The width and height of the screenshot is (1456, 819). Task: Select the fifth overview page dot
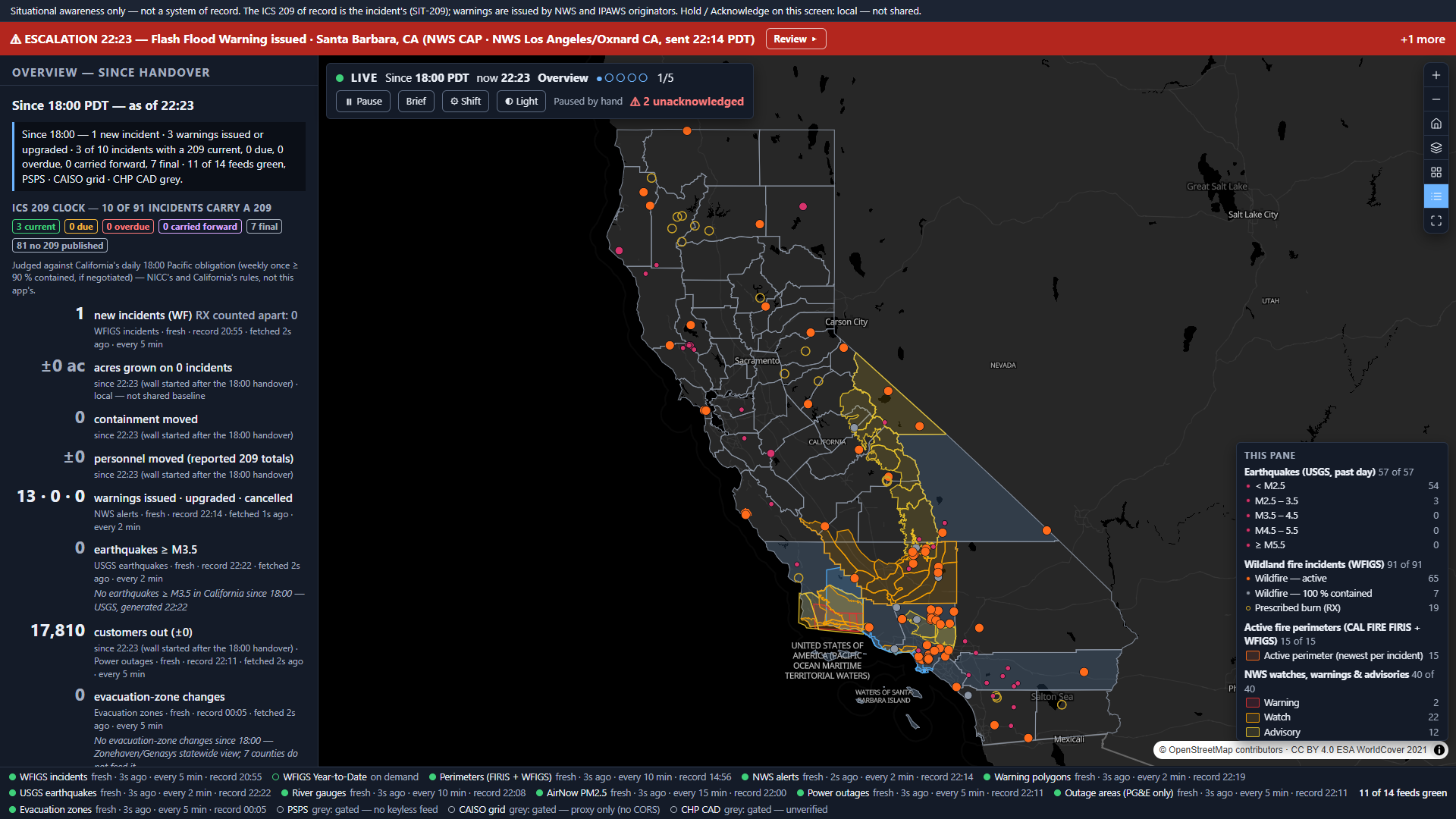tap(643, 78)
